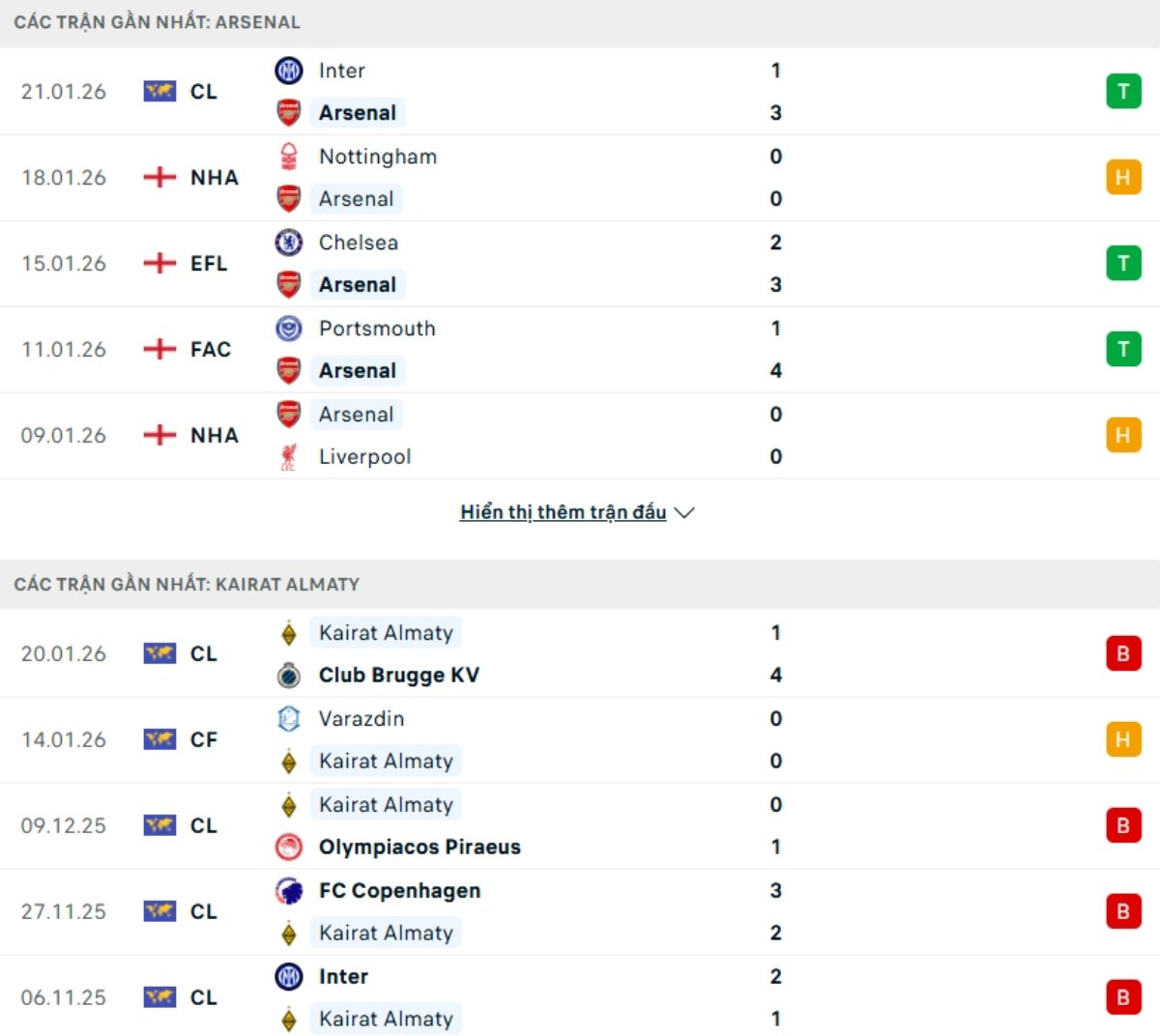Click the green T badge for Inter match
Viewport: 1160px width, 1036px height.
1123,92
